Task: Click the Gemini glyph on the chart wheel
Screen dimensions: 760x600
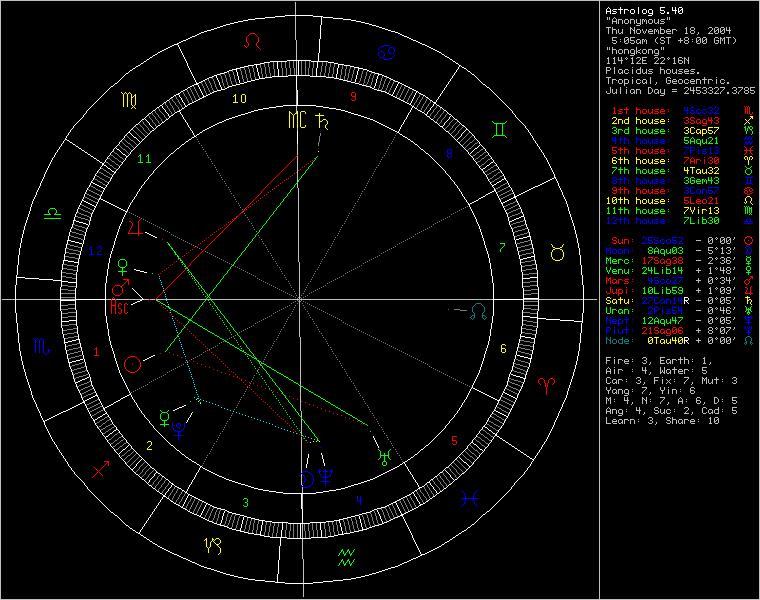Action: [x=499, y=129]
